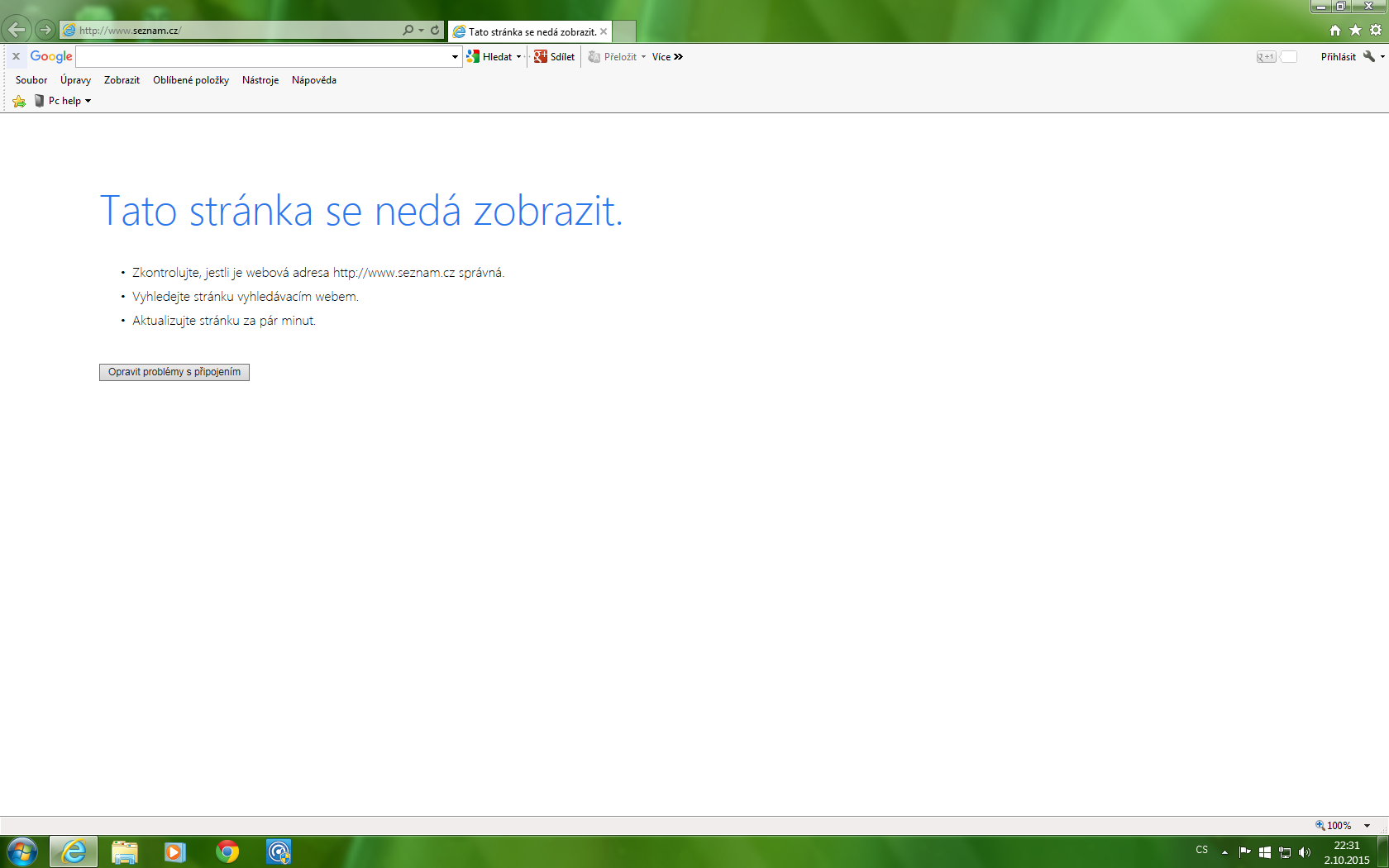Refresh the page with reload icon
1389x868 pixels.
point(435,31)
